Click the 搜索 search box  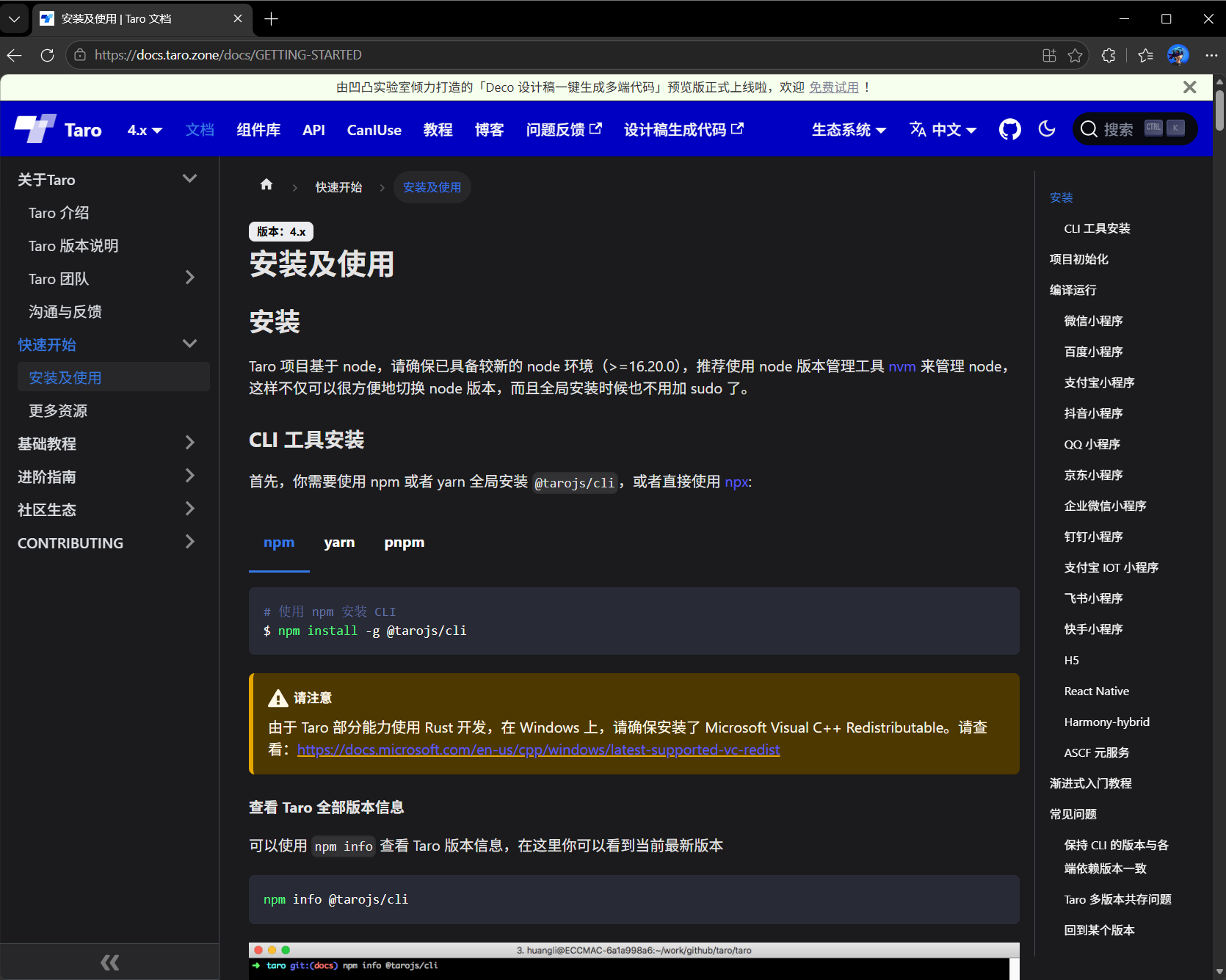tap(1135, 129)
